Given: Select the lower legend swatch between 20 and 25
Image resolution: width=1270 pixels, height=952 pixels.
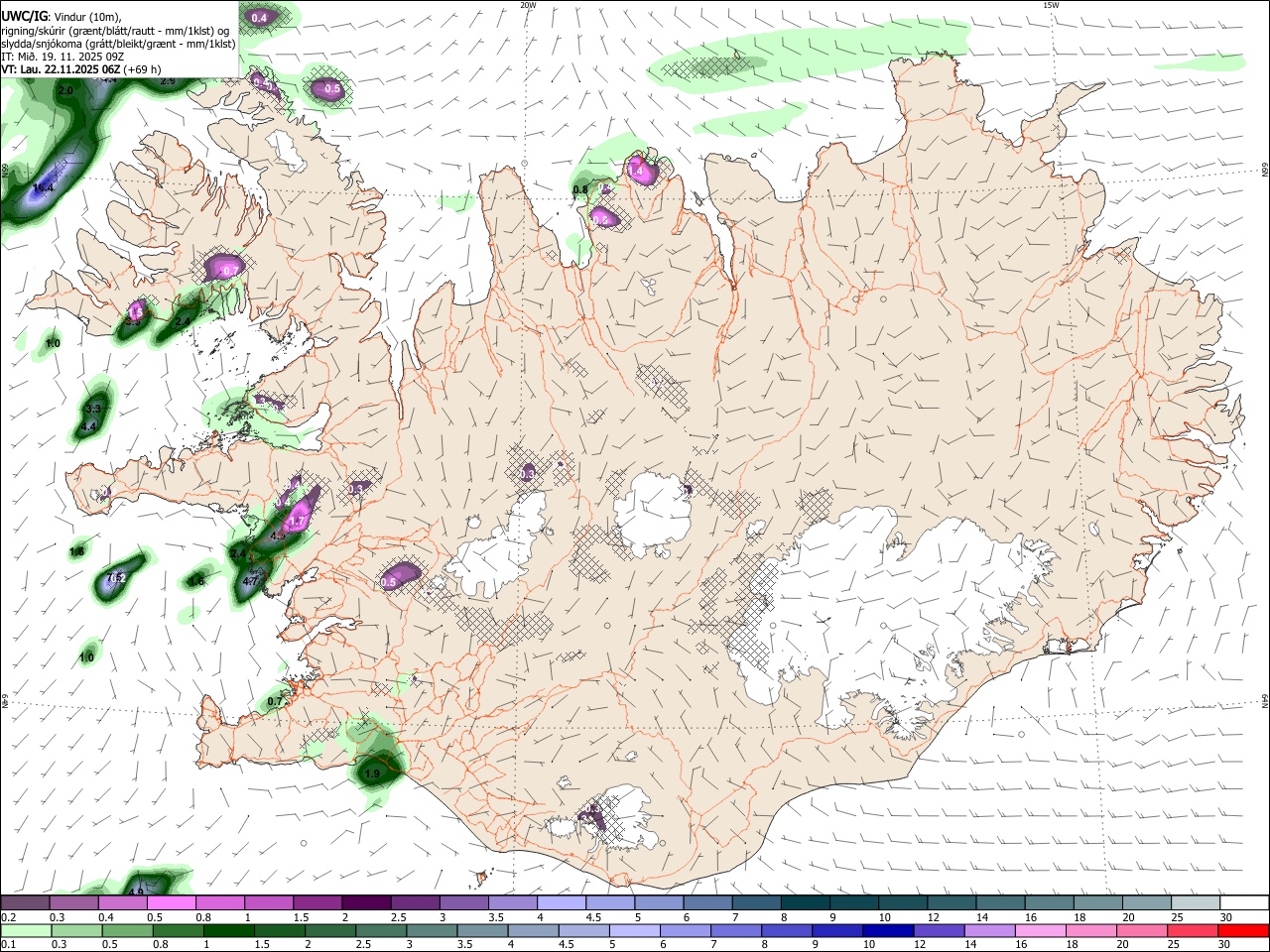Looking at the screenshot, I should (1141, 930).
